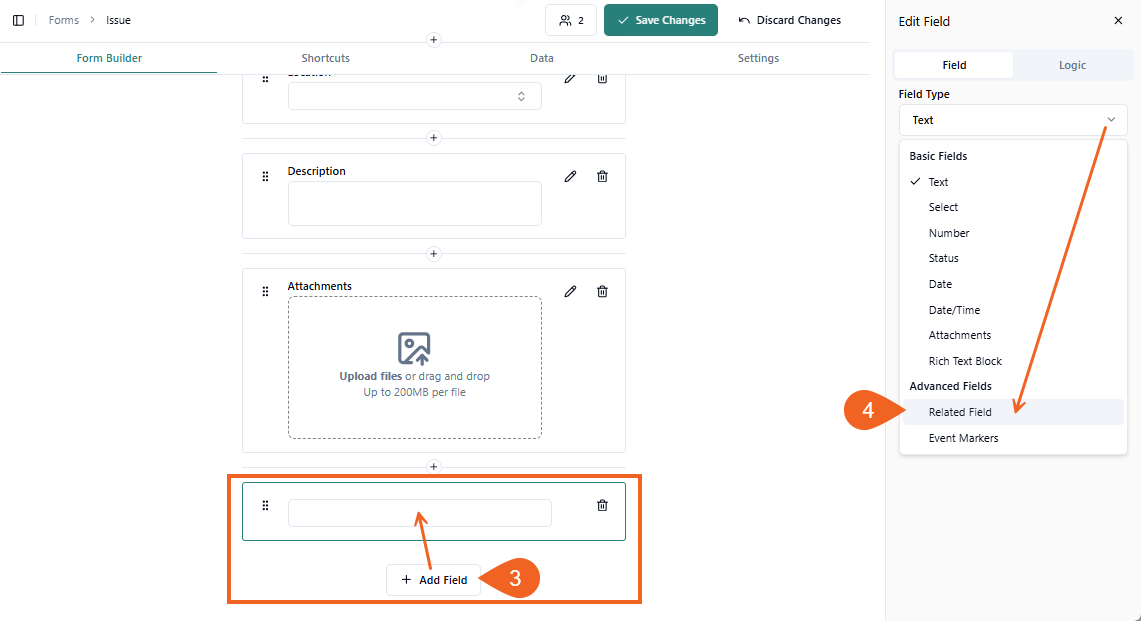The image size is (1141, 621).
Task: Go to the Settings tab
Action: (758, 58)
